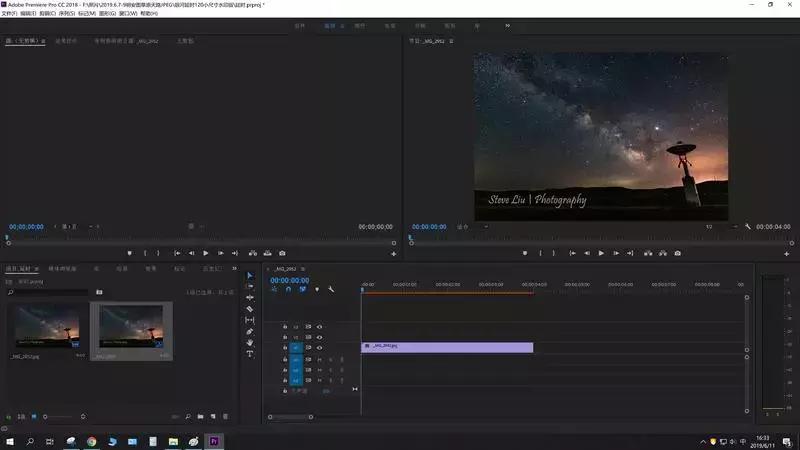Screen dimensions: 800x450
Task: Click the New Bin folder icon
Action: click(x=201, y=416)
